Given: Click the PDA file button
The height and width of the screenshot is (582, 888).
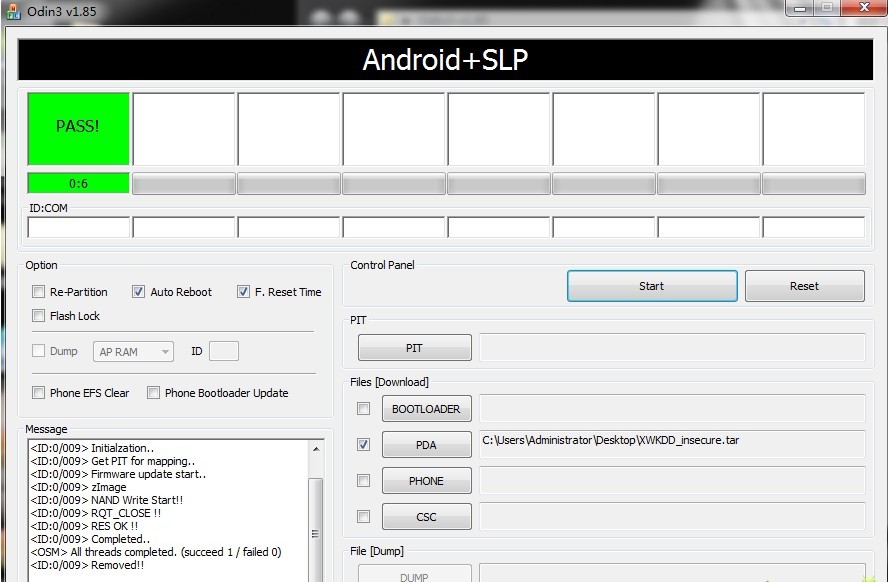Looking at the screenshot, I should point(426,445).
